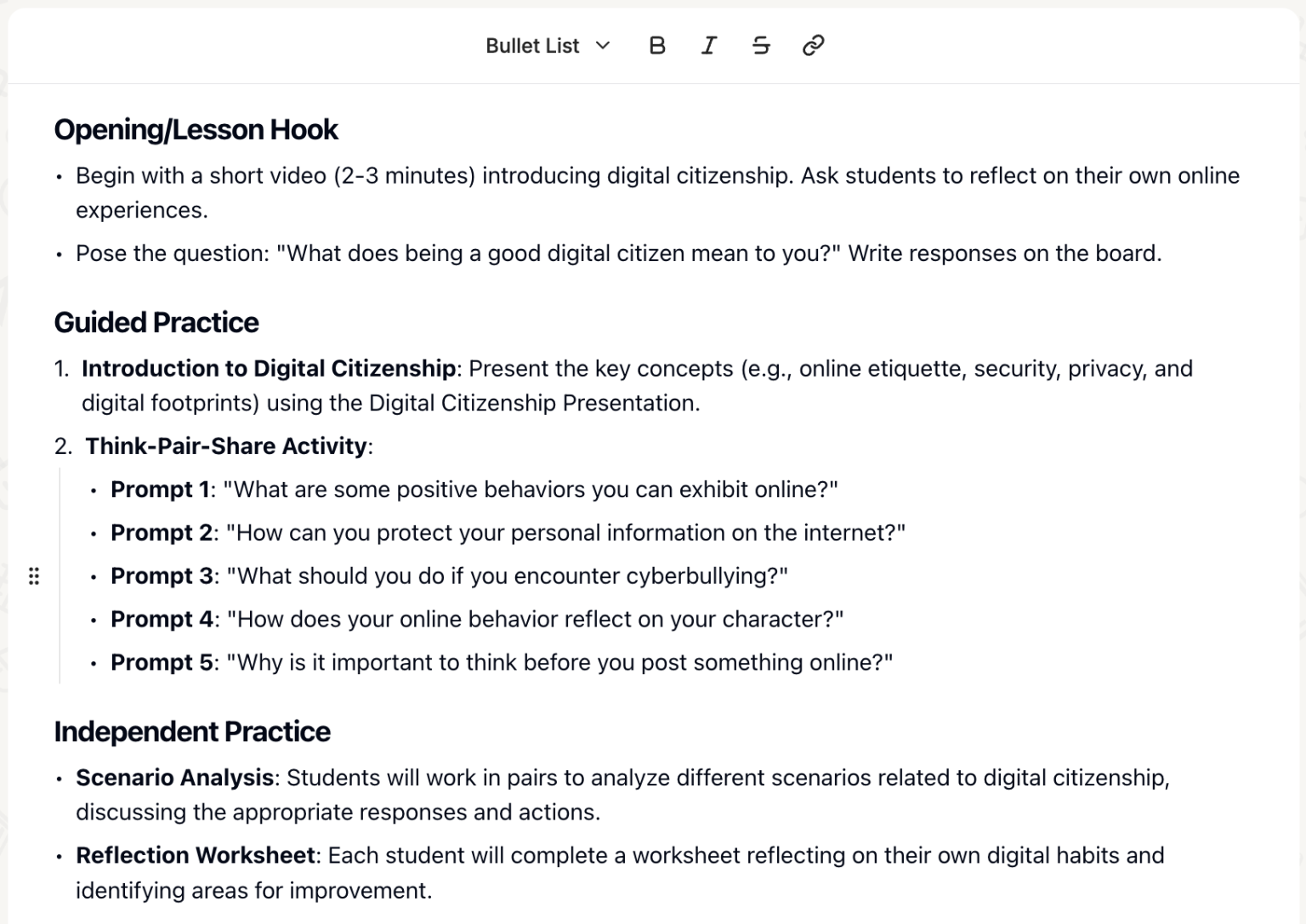Click the Reflection Worksheet bullet
Viewport: 1306px width, 924px height.
tap(196, 855)
